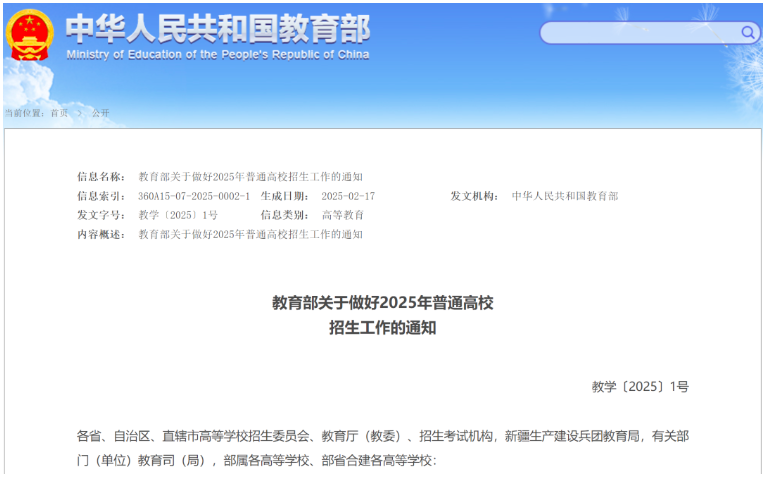Select 教学〔2025〕1号 in the metadata table
767x490 pixels.
[178, 215]
